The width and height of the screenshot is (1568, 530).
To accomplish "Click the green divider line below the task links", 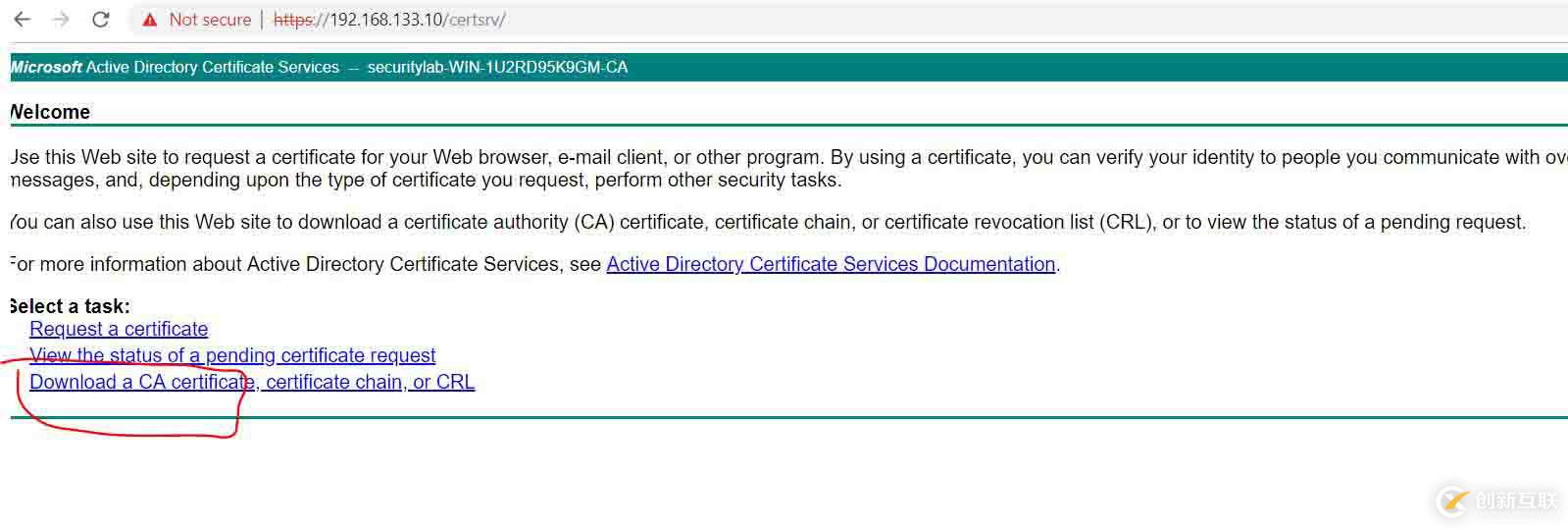I will (x=784, y=418).
